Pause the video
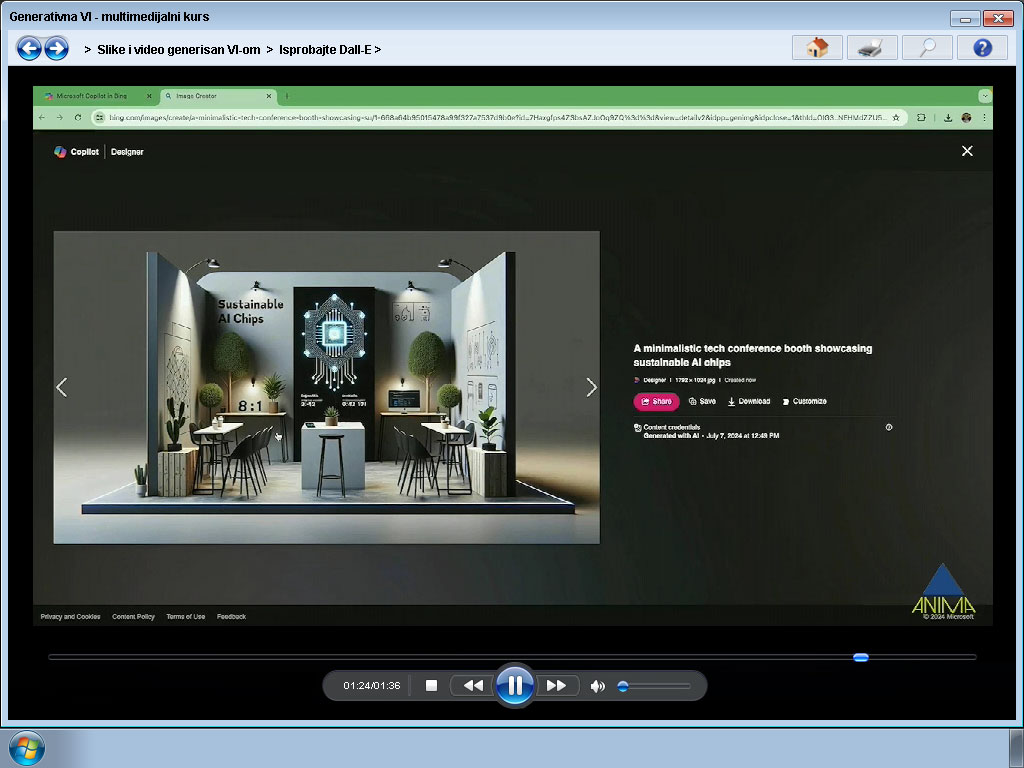1024x768 pixels. tap(515, 686)
